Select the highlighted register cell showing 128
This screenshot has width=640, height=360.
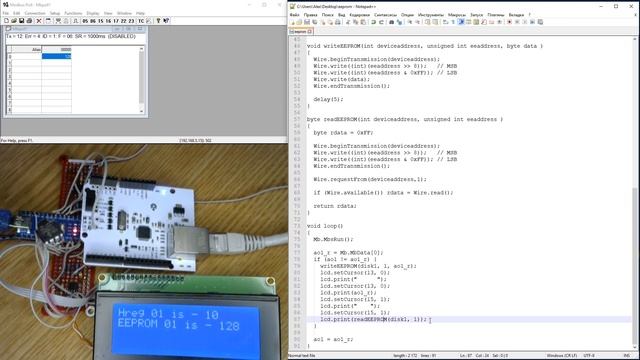(x=56, y=56)
